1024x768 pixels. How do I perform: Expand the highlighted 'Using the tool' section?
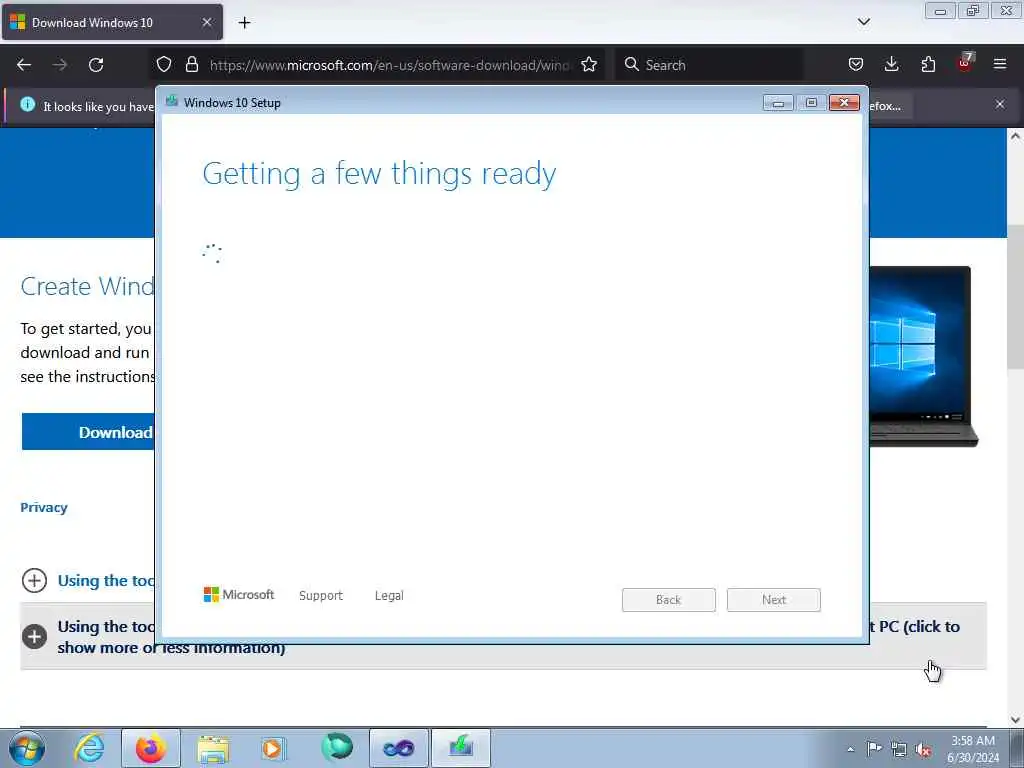coord(34,637)
